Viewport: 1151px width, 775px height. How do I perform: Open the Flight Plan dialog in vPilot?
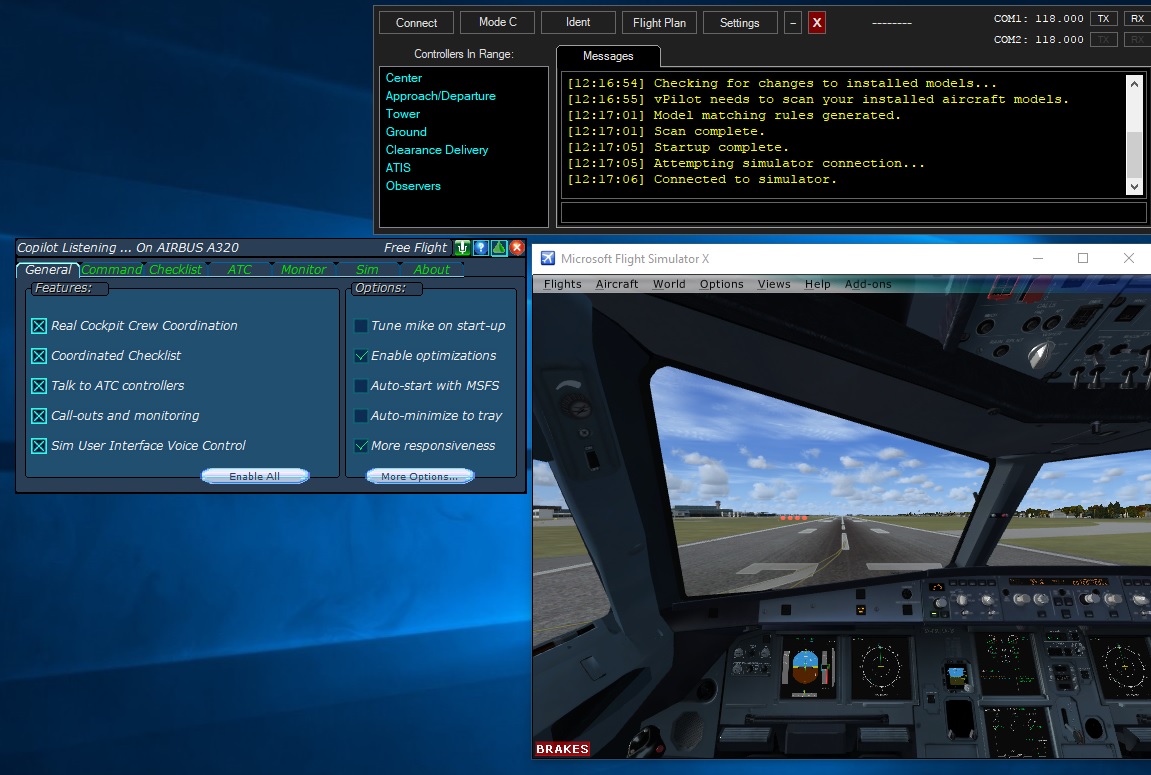[659, 23]
